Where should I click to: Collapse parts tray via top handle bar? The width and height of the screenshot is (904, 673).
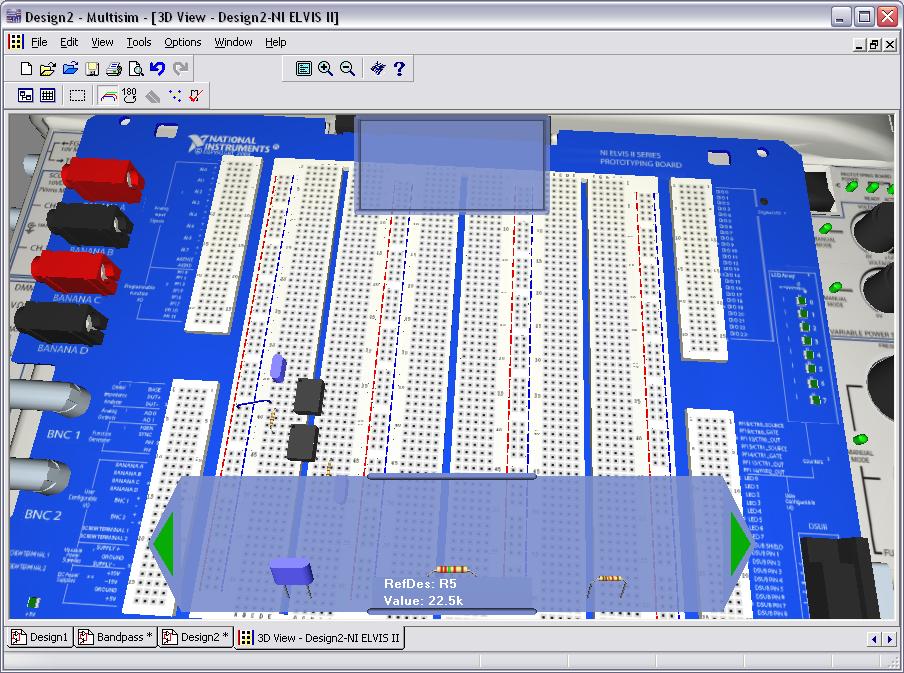(x=451, y=477)
